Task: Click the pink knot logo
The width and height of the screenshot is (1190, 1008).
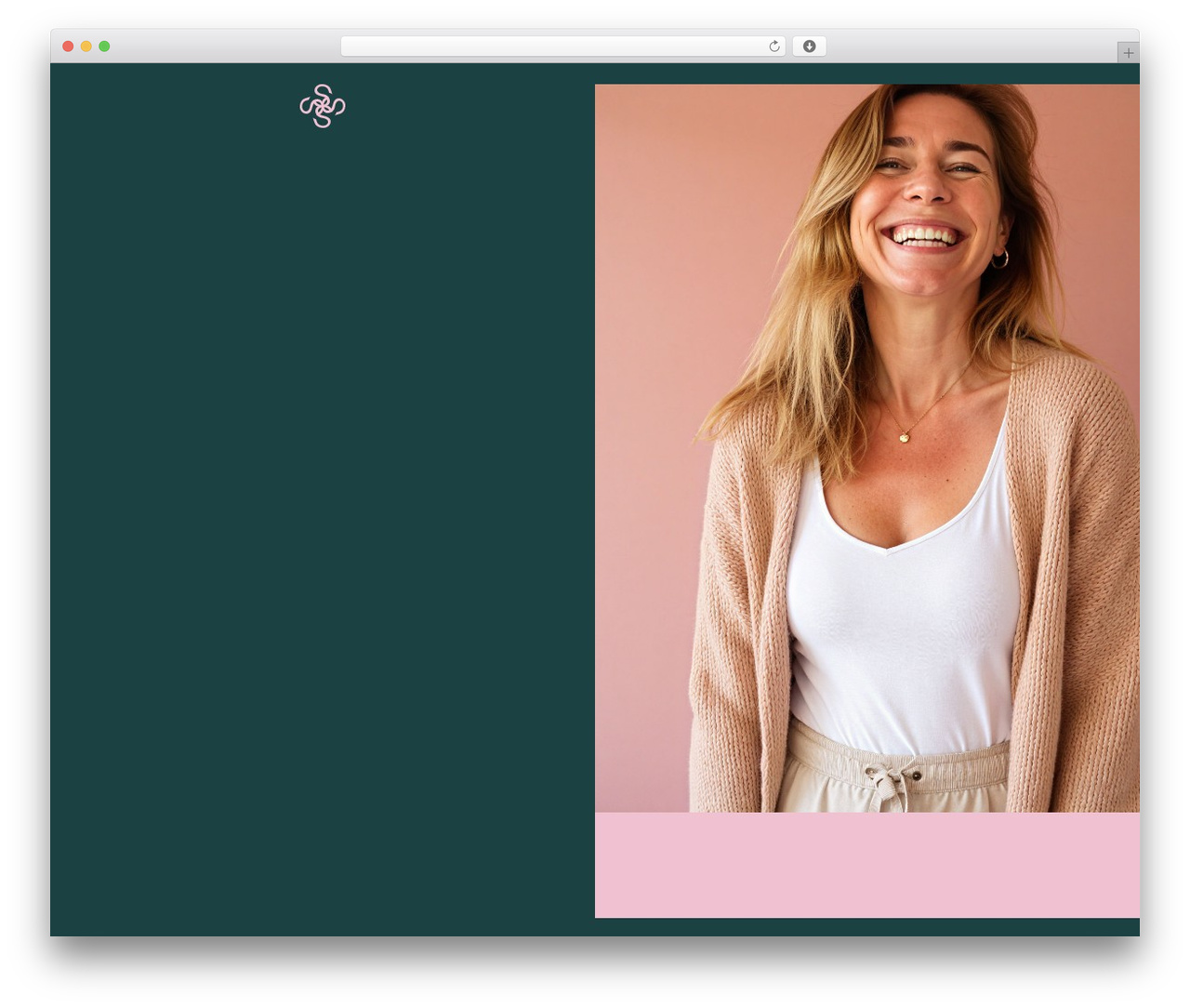Action: tap(323, 106)
